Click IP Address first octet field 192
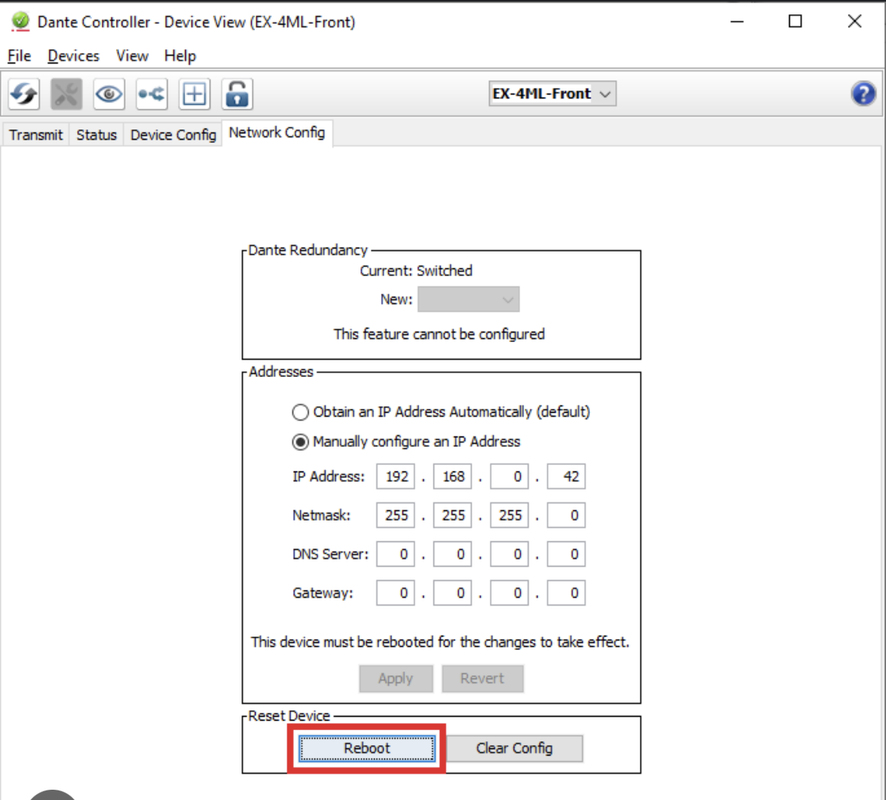Image resolution: width=886 pixels, height=800 pixels. 396,477
